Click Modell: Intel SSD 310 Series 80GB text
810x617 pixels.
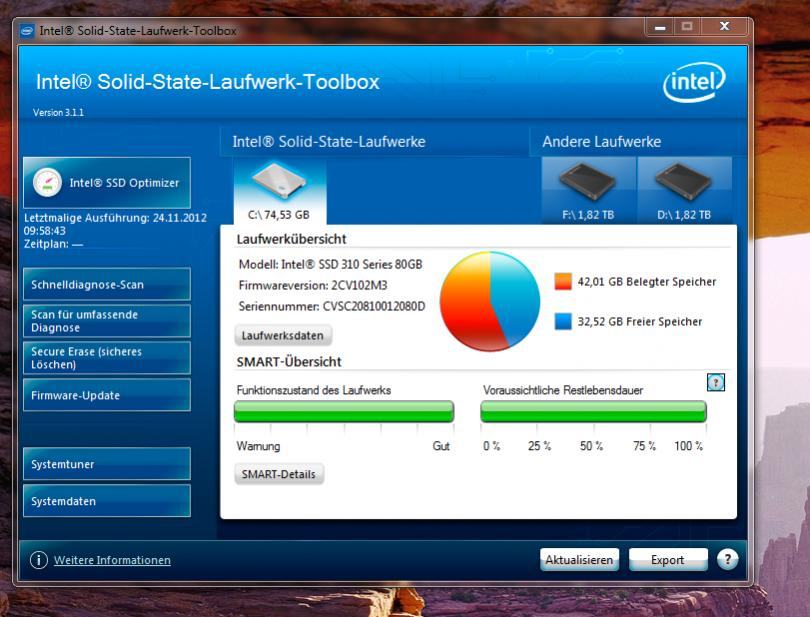coord(330,265)
